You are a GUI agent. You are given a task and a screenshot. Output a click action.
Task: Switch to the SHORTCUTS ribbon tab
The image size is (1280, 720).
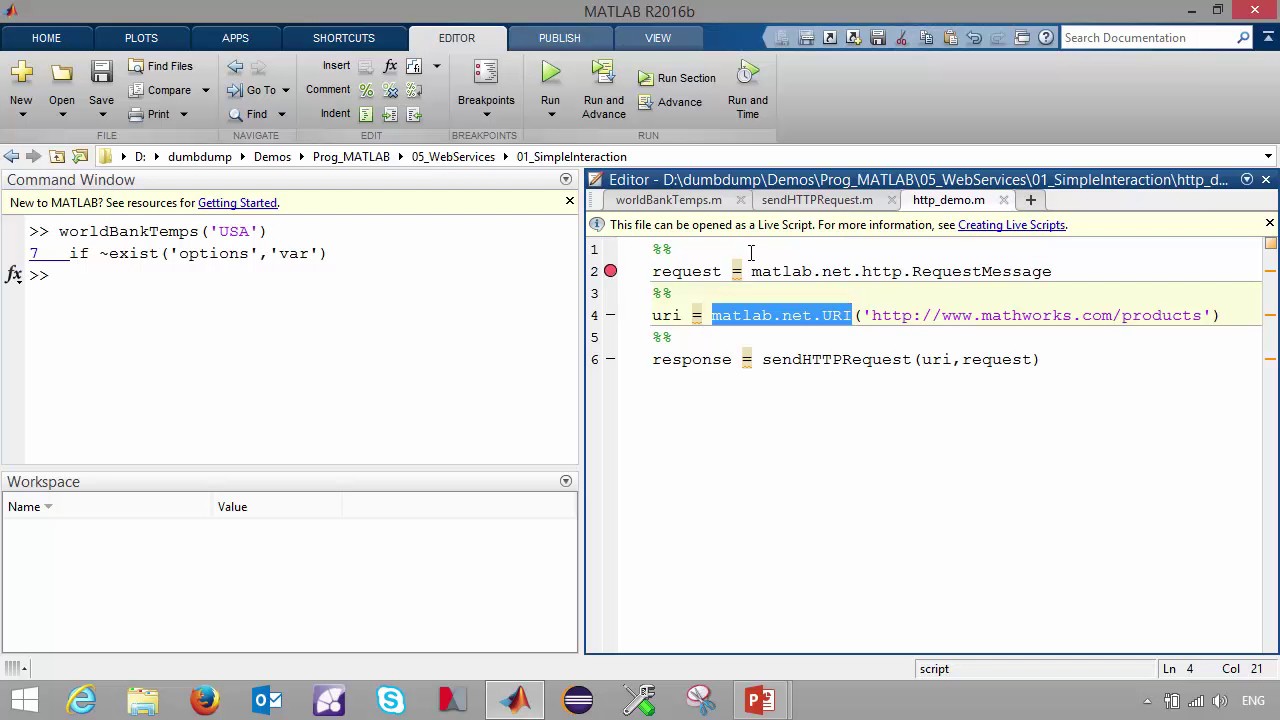click(344, 38)
